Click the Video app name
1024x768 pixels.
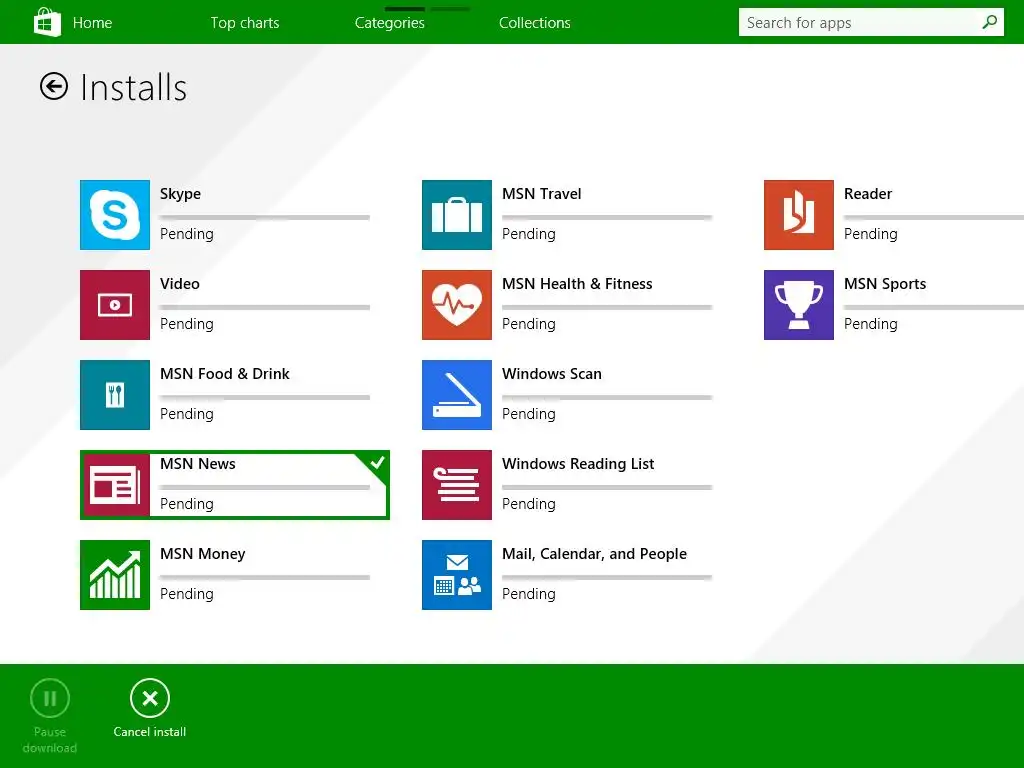tap(180, 284)
